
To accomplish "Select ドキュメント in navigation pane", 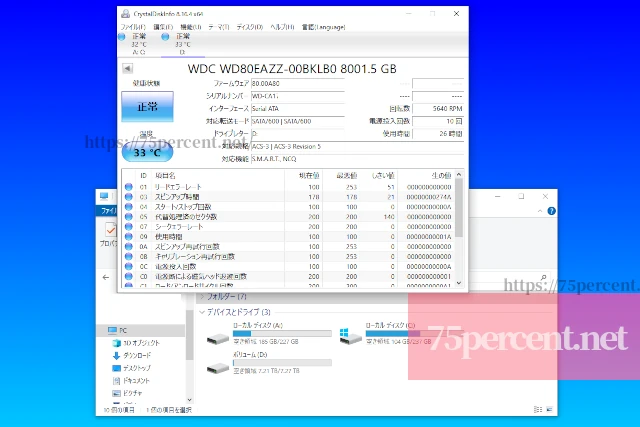I will pos(131,381).
